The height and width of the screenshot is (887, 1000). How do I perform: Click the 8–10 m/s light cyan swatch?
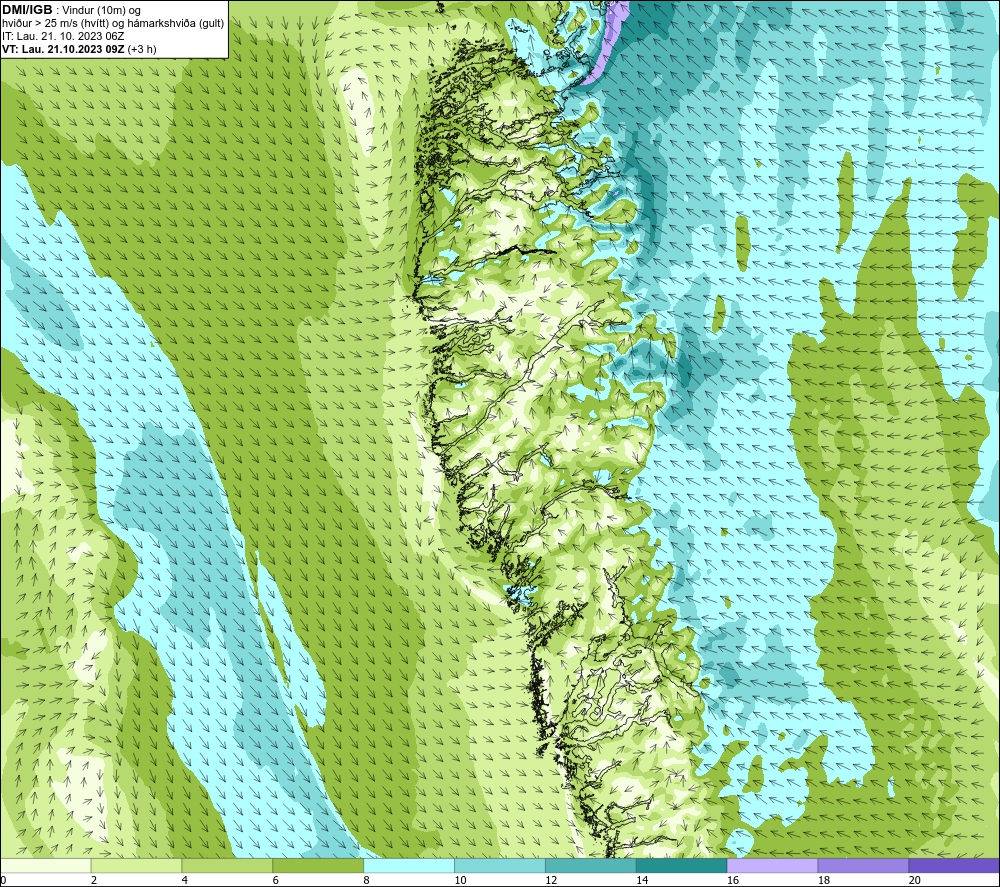[x=409, y=865]
